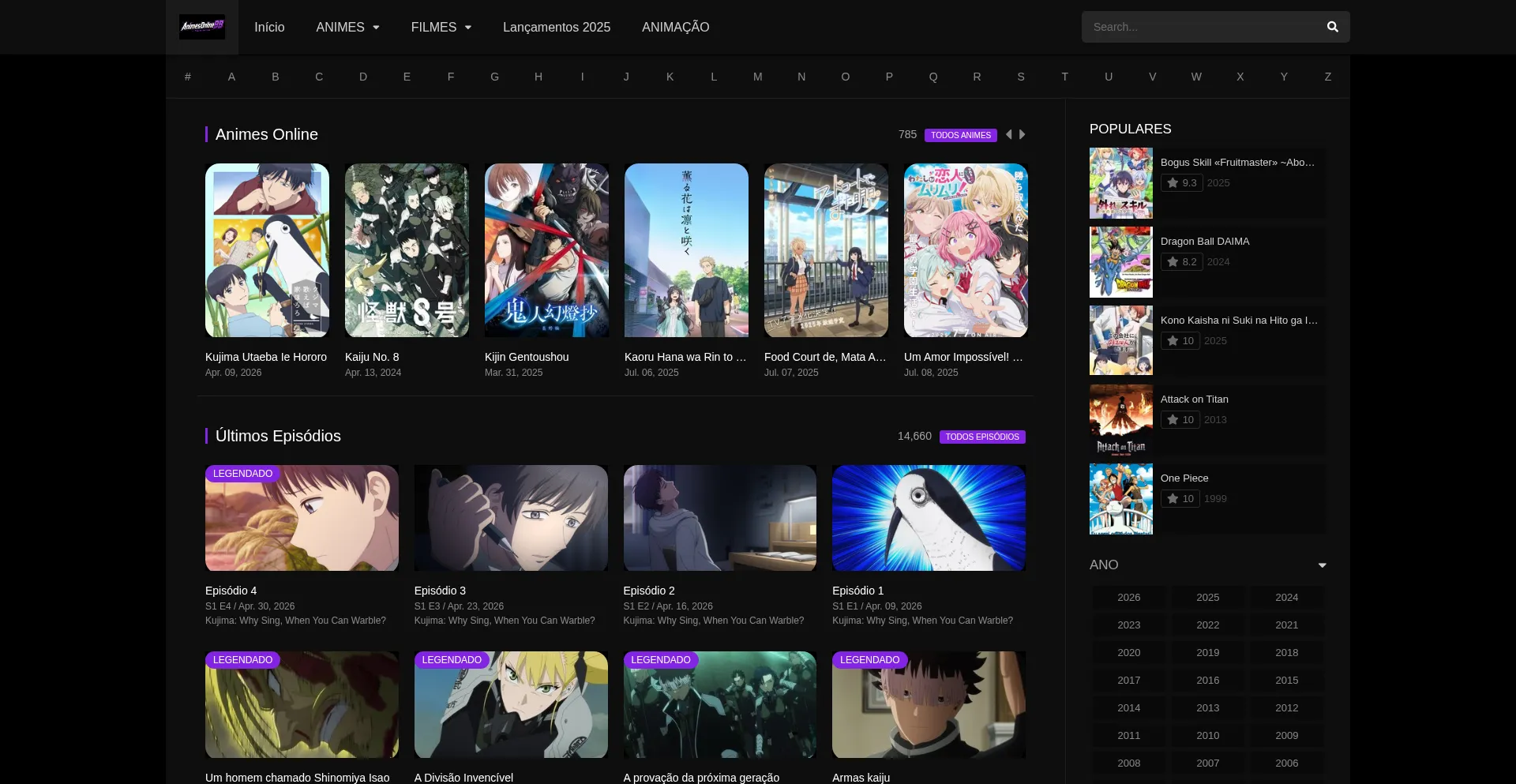This screenshot has height=784, width=1516.
Task: Click the search magnifier icon
Action: [1333, 27]
